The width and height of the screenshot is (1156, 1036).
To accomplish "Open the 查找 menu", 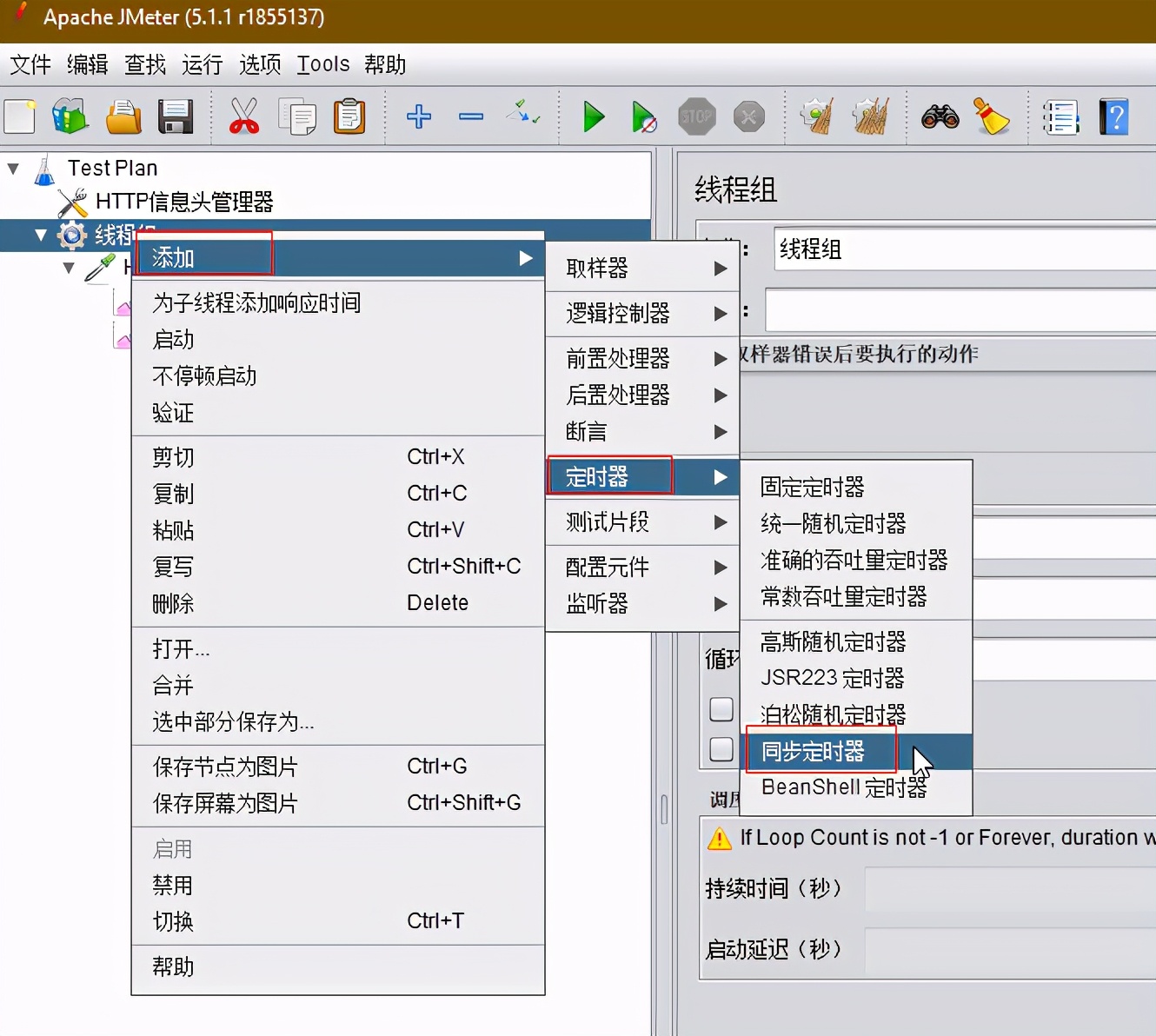I will point(145,64).
